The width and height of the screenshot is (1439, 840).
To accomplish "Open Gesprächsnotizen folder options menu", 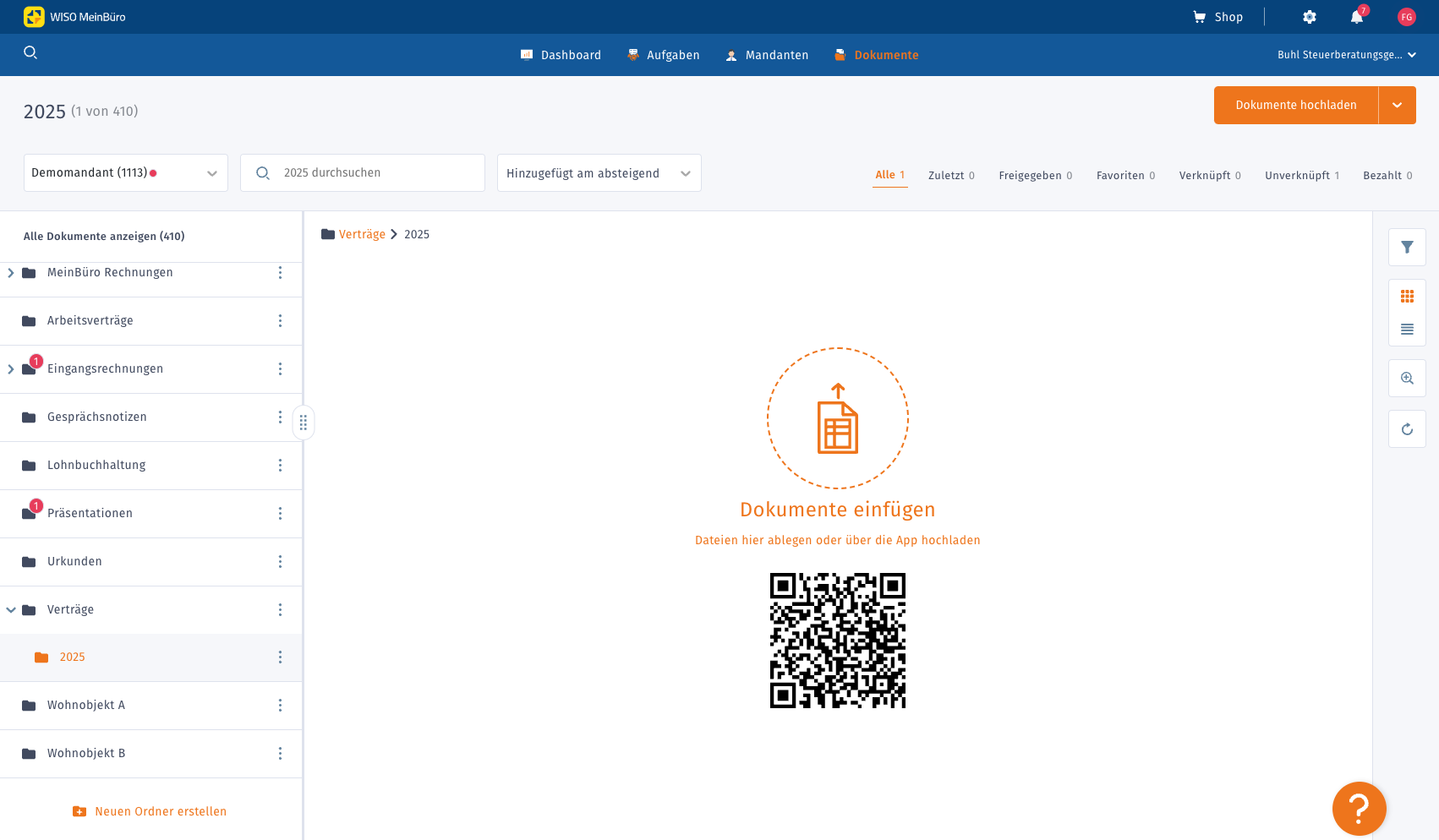I will [281, 417].
